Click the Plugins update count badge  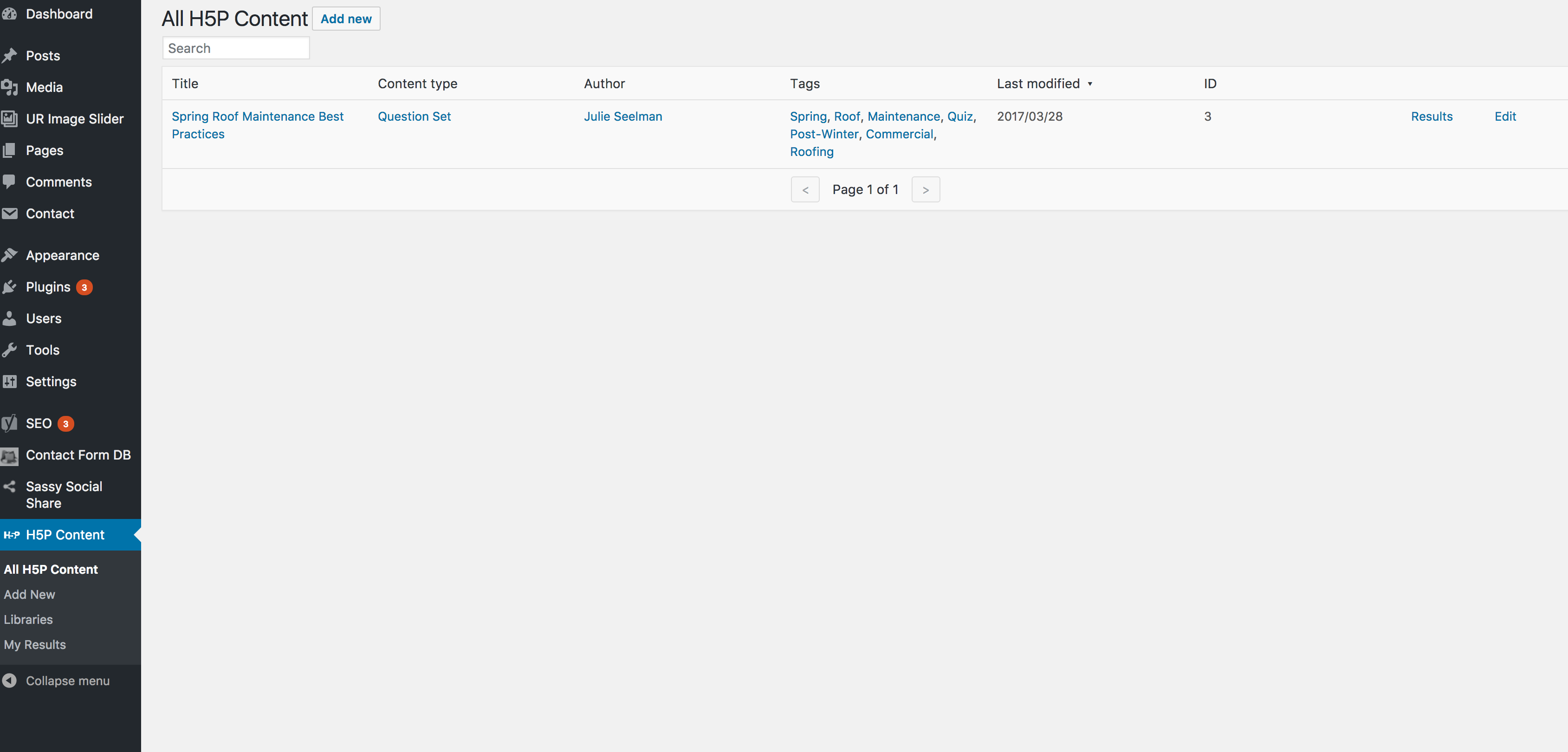pyautogui.click(x=84, y=287)
